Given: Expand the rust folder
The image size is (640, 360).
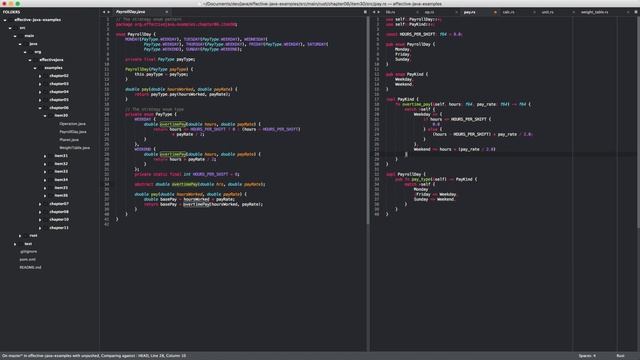Looking at the screenshot, I should pyautogui.click(x=20, y=236).
